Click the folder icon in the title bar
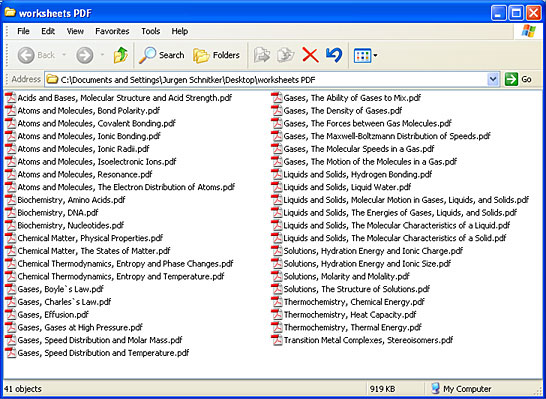The width and height of the screenshot is (546, 399). pyautogui.click(x=10, y=13)
